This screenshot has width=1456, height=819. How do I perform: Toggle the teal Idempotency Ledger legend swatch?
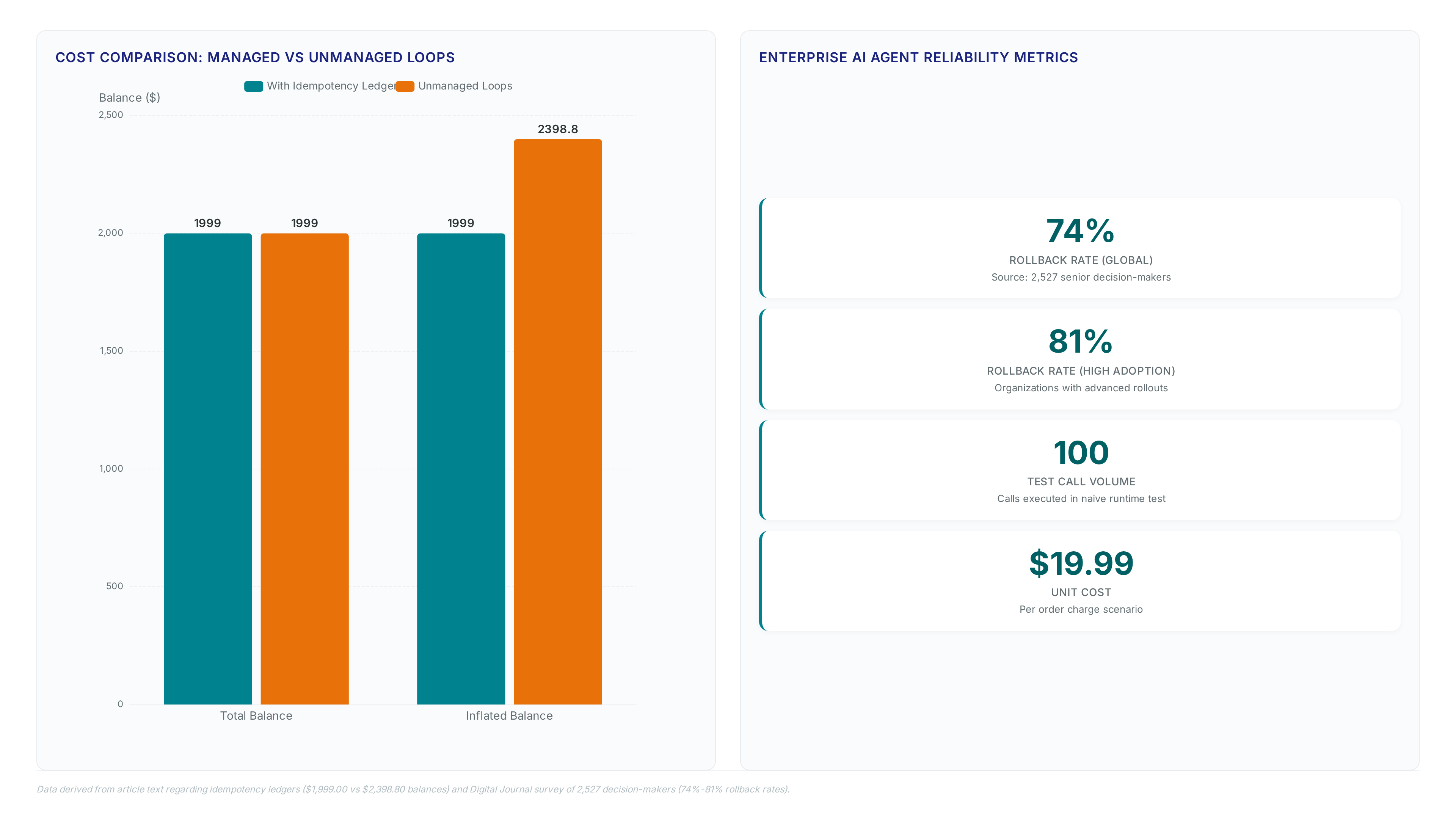point(253,86)
